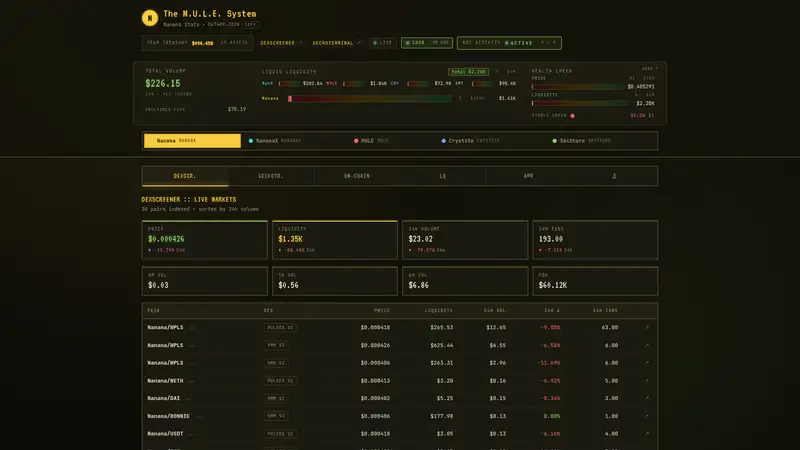The image size is (800, 450).
Task: Click the PULSEX V2 tag in USDT row
Action: pyautogui.click(x=281, y=434)
